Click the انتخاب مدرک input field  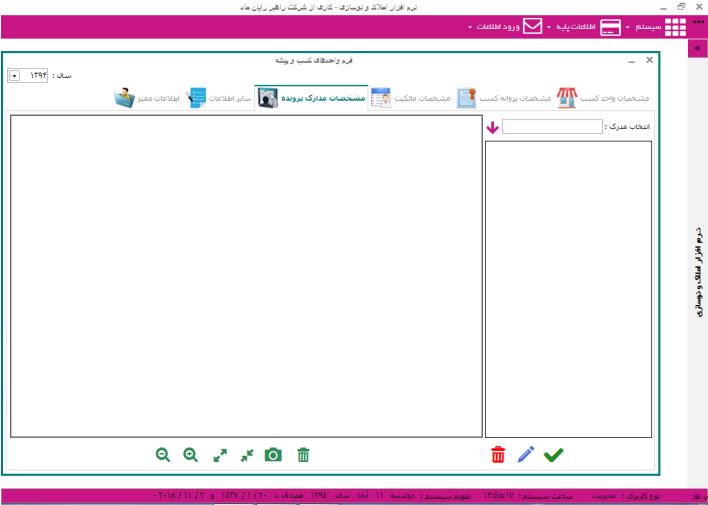coord(553,127)
